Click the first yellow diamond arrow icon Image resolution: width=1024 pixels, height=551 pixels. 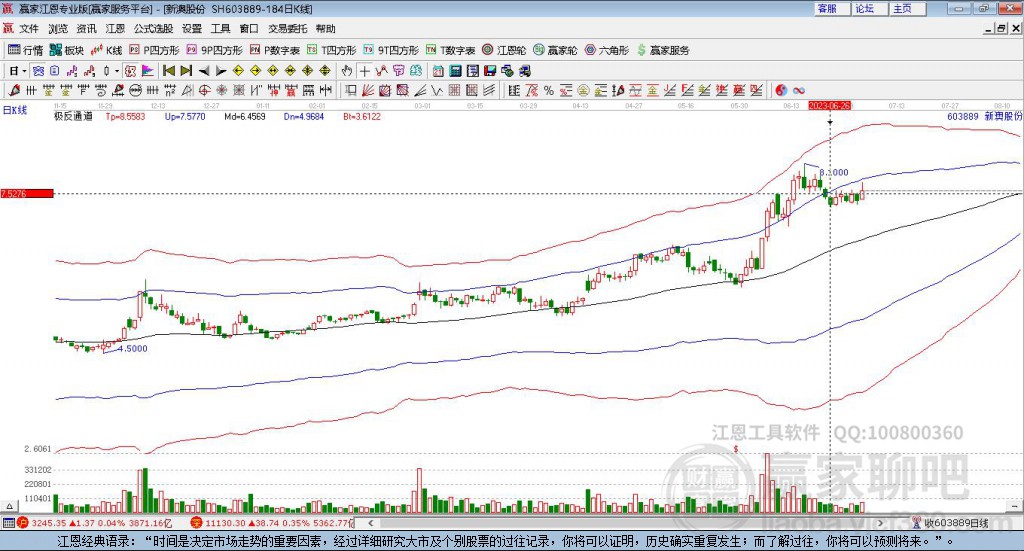click(238, 71)
